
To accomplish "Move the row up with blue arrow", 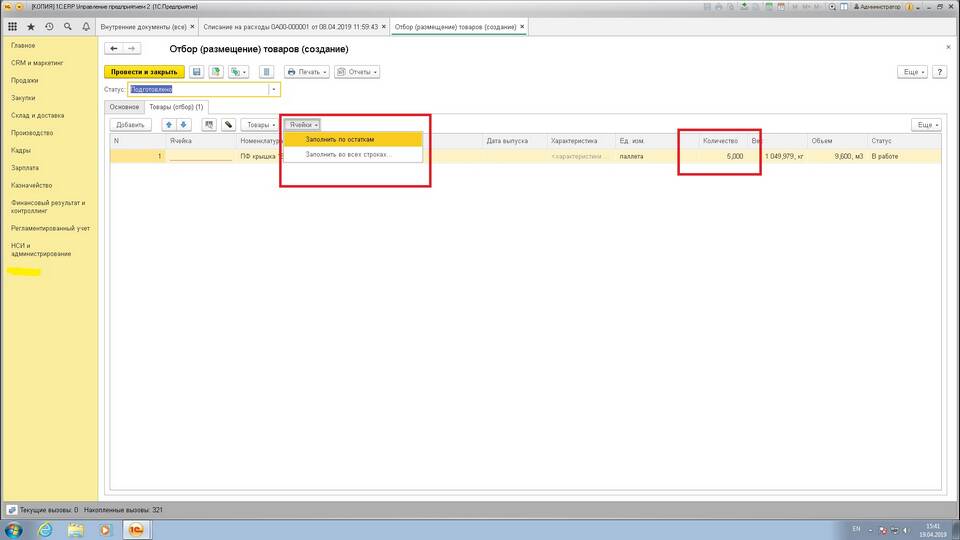I will point(169,125).
